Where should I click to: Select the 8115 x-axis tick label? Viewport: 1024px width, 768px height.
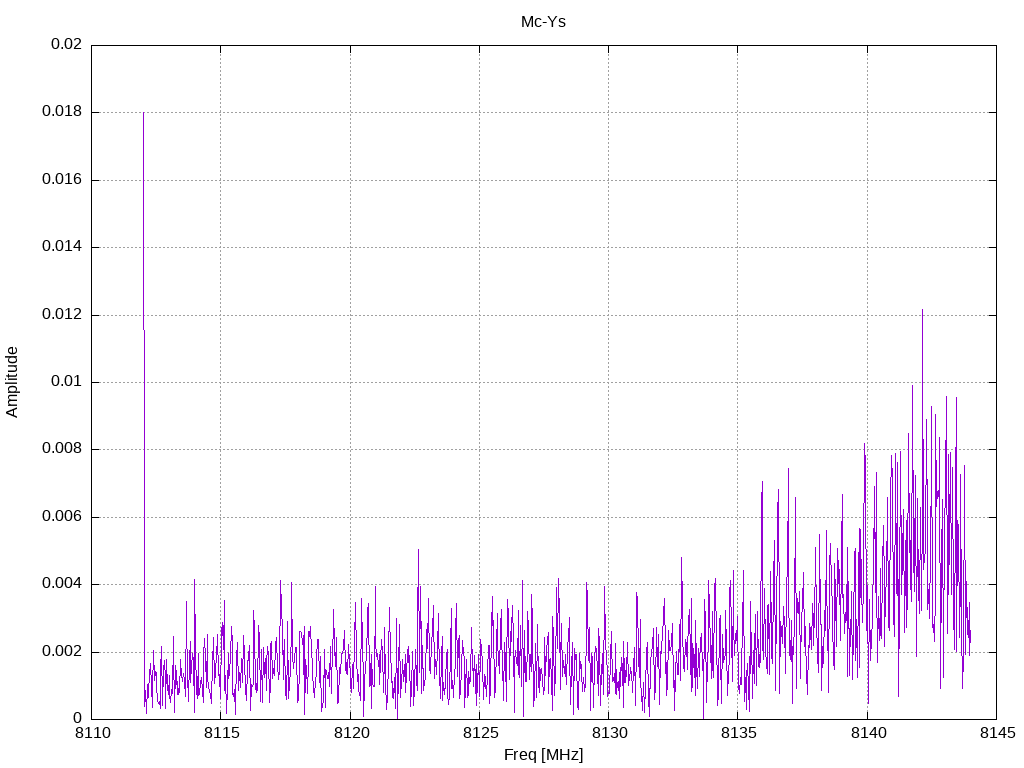(x=221, y=735)
